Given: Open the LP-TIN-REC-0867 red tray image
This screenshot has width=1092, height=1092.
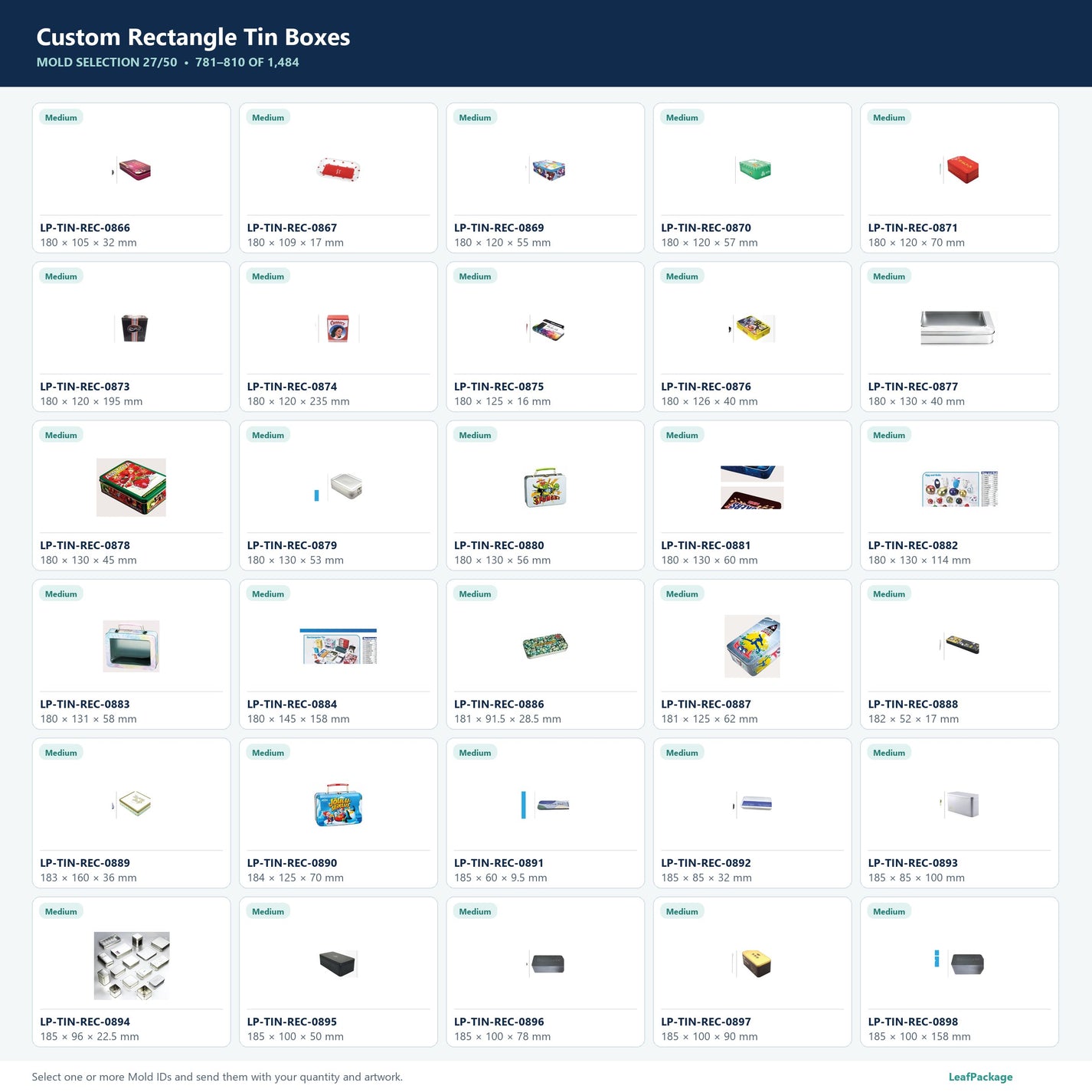Looking at the screenshot, I should (x=338, y=170).
